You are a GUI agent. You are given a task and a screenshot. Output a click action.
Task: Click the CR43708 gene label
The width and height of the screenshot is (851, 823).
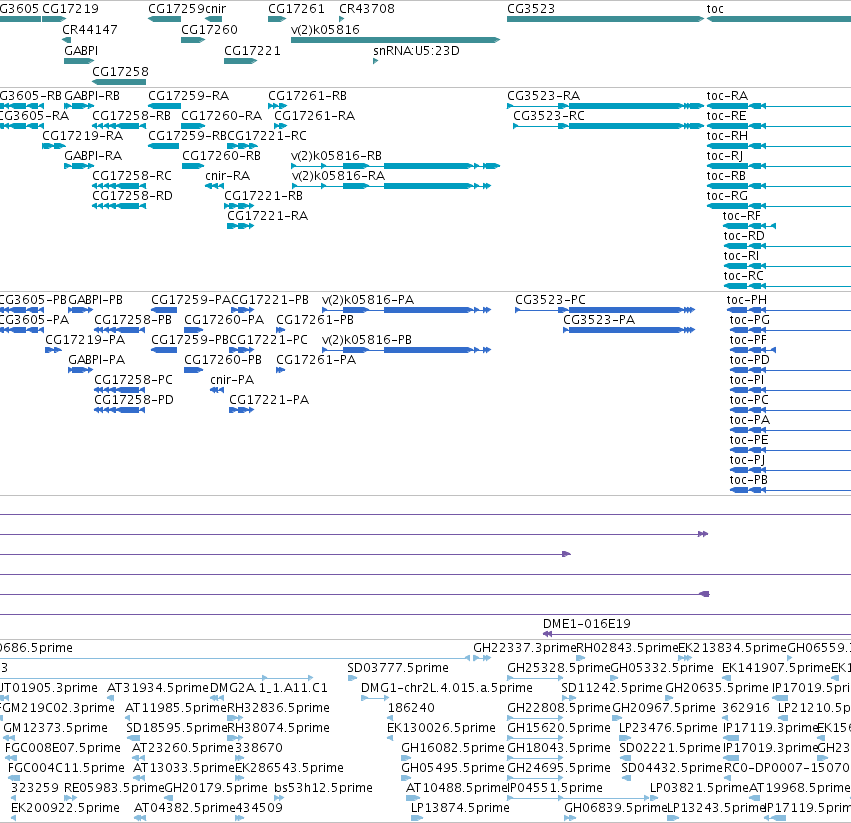pyautogui.click(x=367, y=9)
